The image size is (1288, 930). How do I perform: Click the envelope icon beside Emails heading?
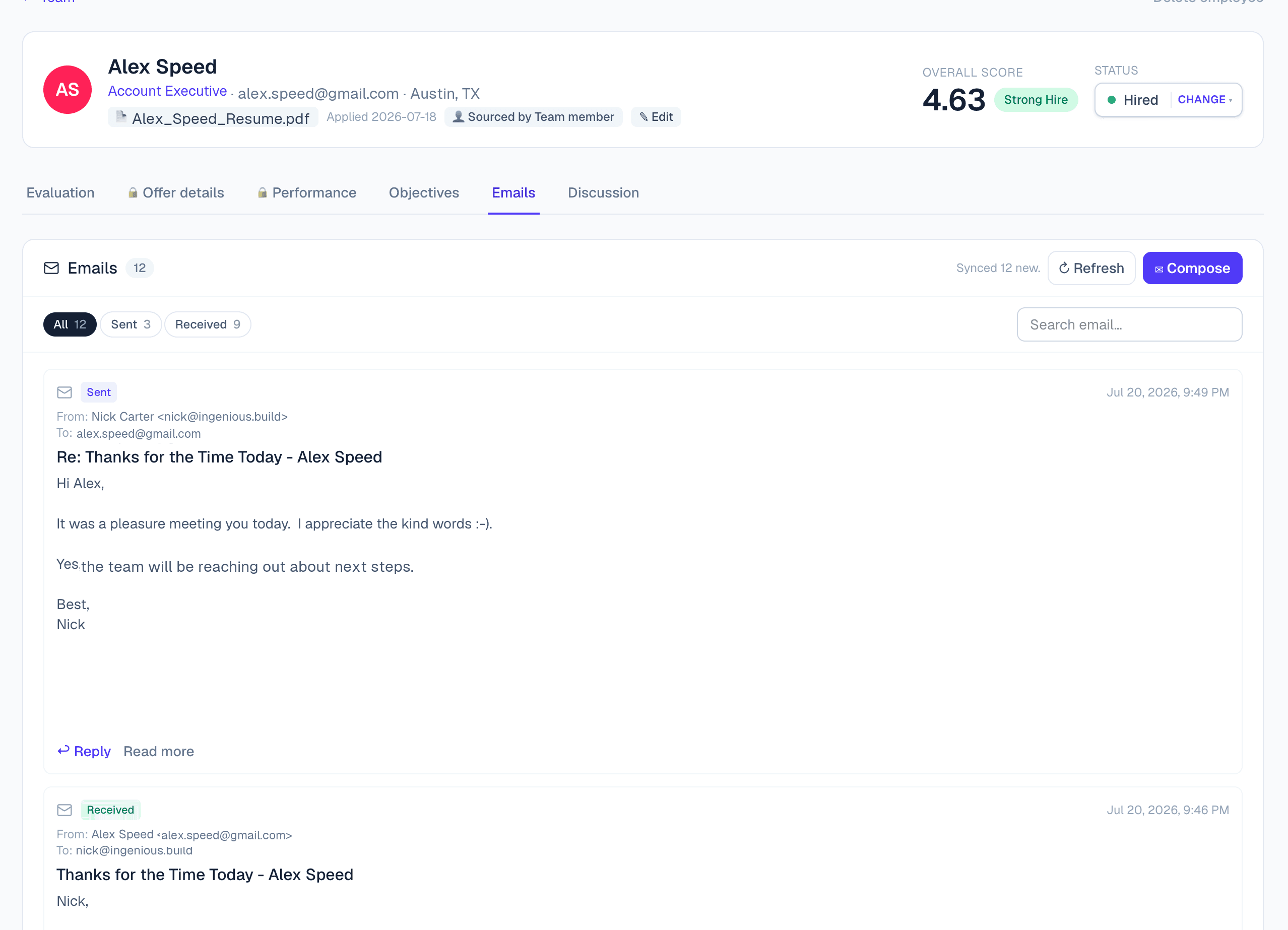point(51,268)
